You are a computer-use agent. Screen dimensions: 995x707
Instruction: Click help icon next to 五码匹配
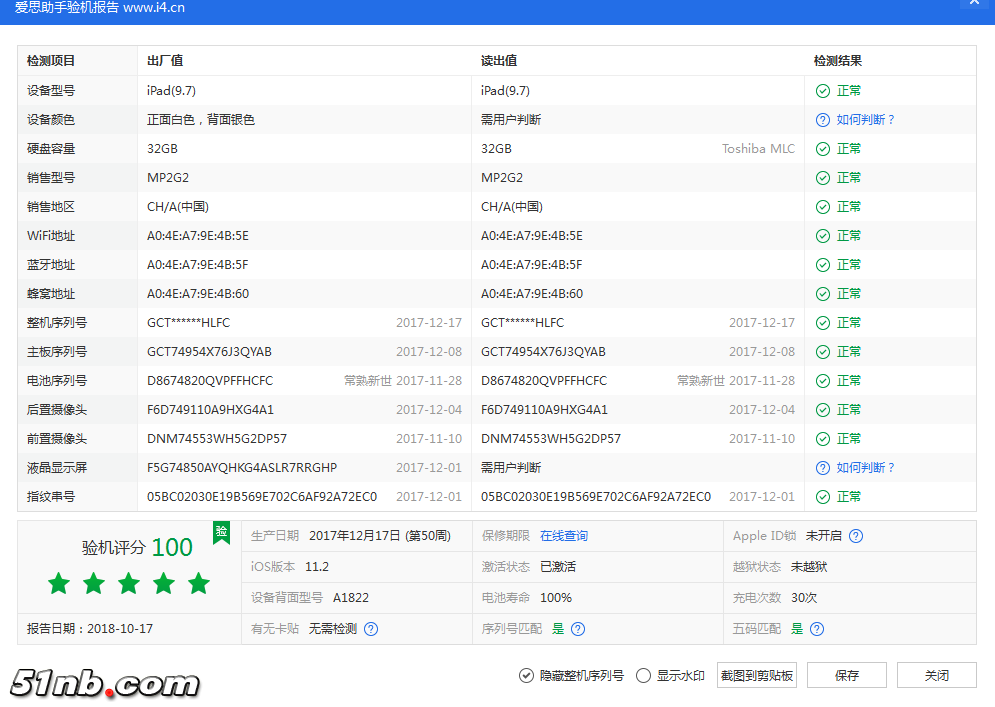(x=817, y=629)
